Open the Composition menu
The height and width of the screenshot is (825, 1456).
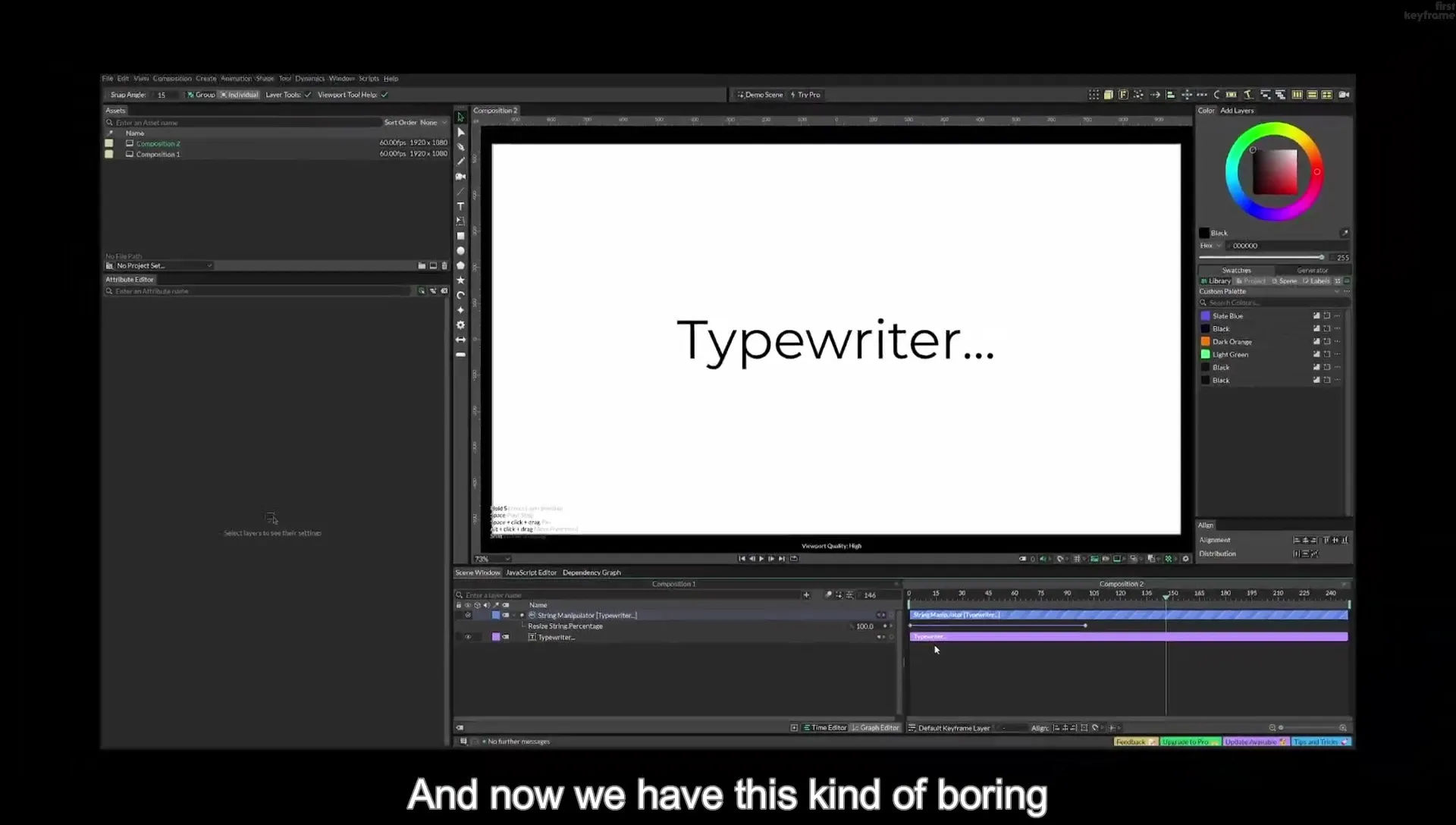(x=172, y=79)
